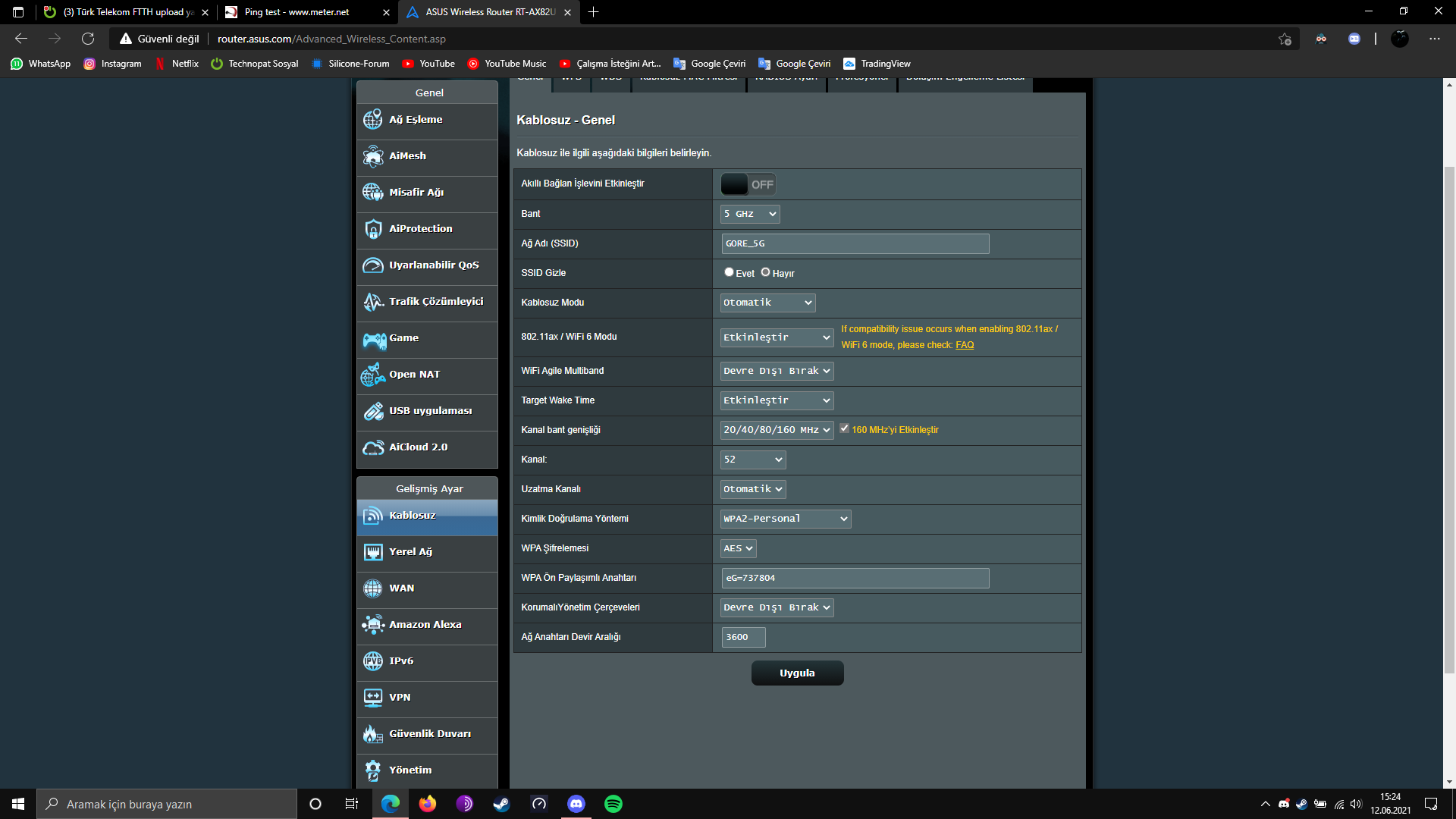Click the USB uygulaması icon
1456x819 pixels.
(373, 411)
